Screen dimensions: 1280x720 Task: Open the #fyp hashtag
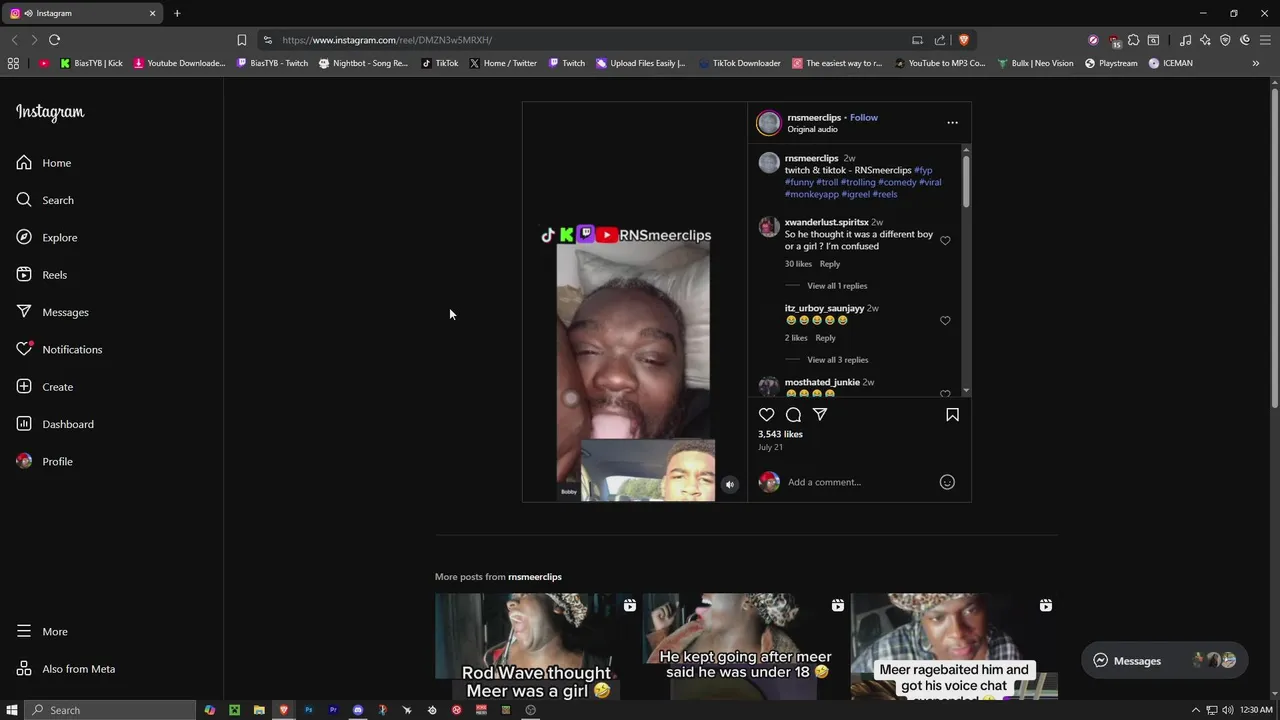tap(923, 170)
